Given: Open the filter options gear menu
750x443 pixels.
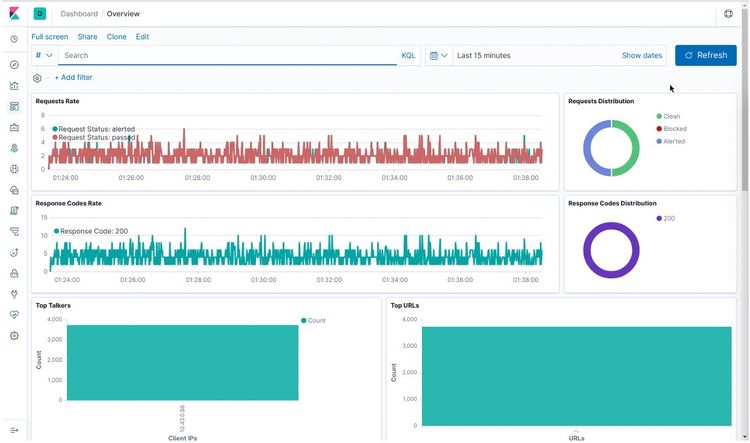Looking at the screenshot, I should [38, 78].
